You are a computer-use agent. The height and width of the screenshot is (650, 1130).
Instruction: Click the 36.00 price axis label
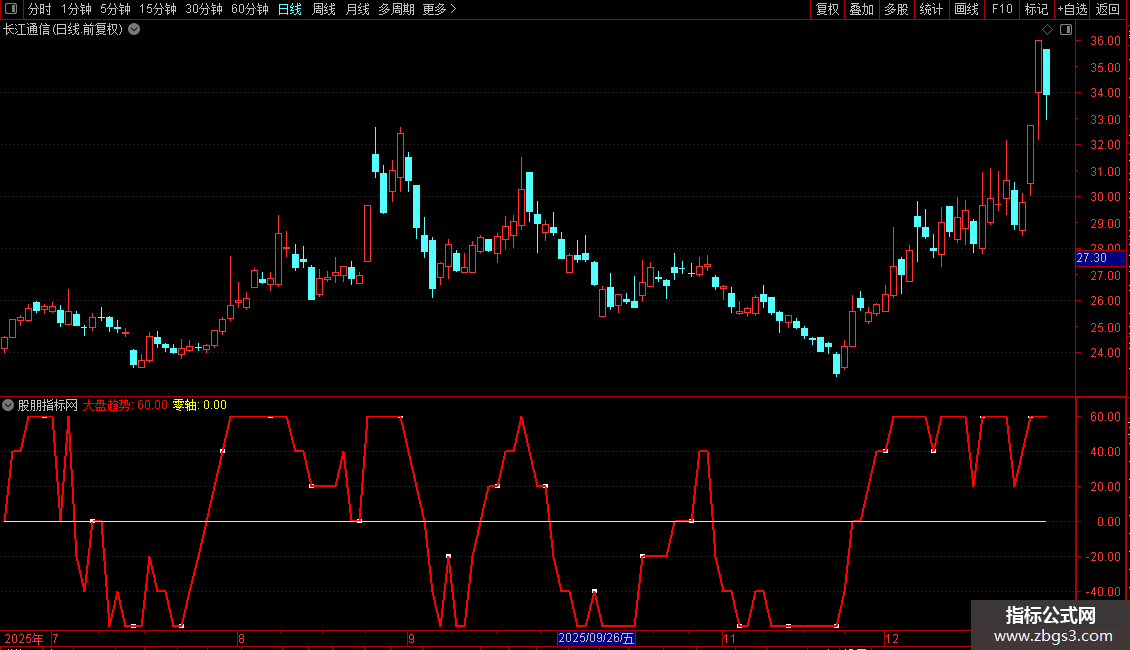(x=1105, y=41)
